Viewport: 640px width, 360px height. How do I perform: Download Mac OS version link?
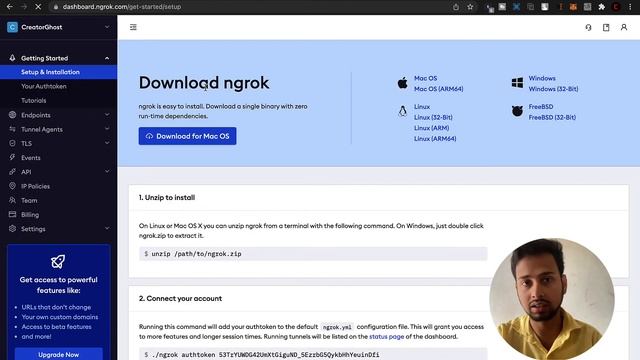click(425, 78)
